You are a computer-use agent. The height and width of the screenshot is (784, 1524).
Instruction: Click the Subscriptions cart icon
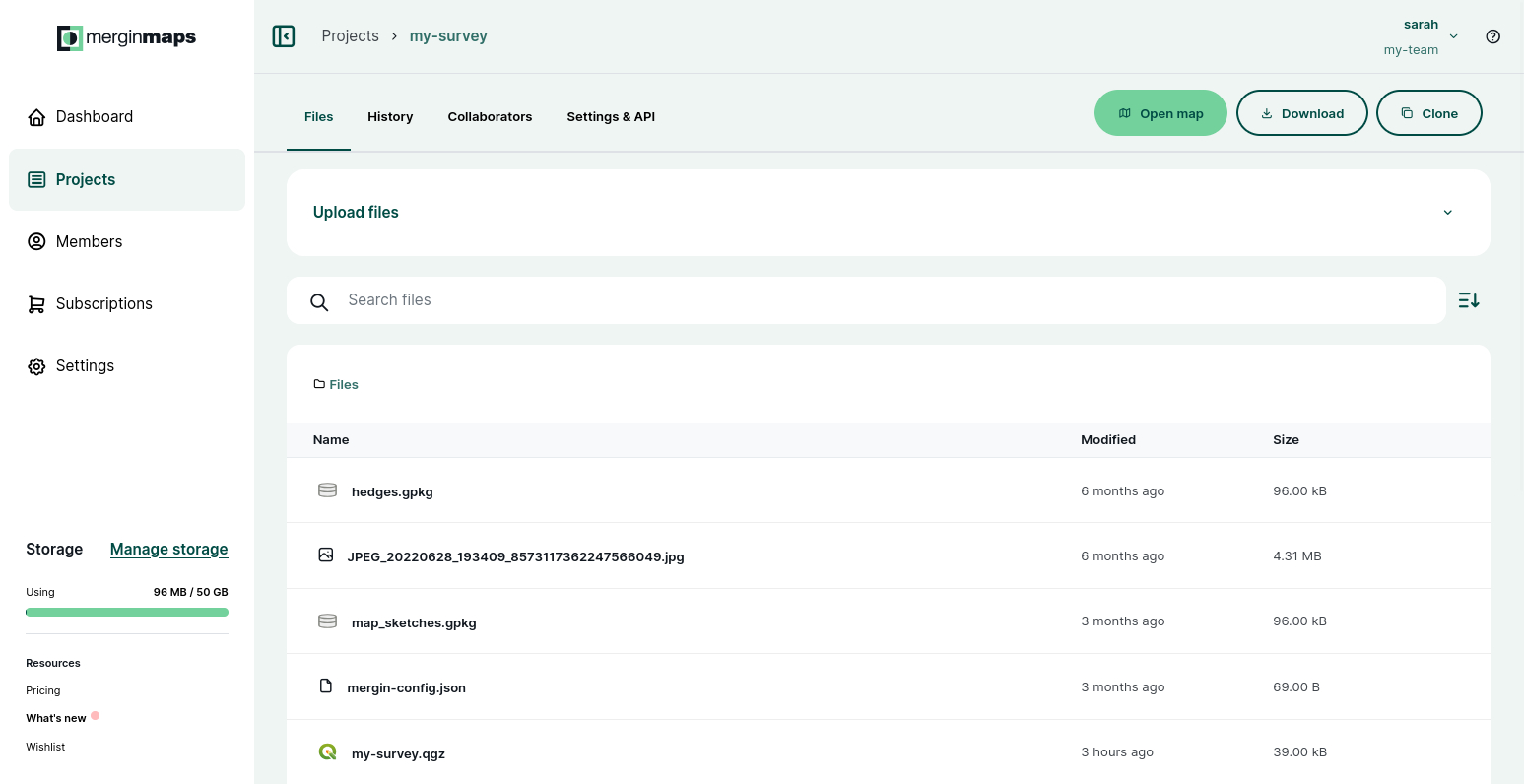click(x=36, y=304)
